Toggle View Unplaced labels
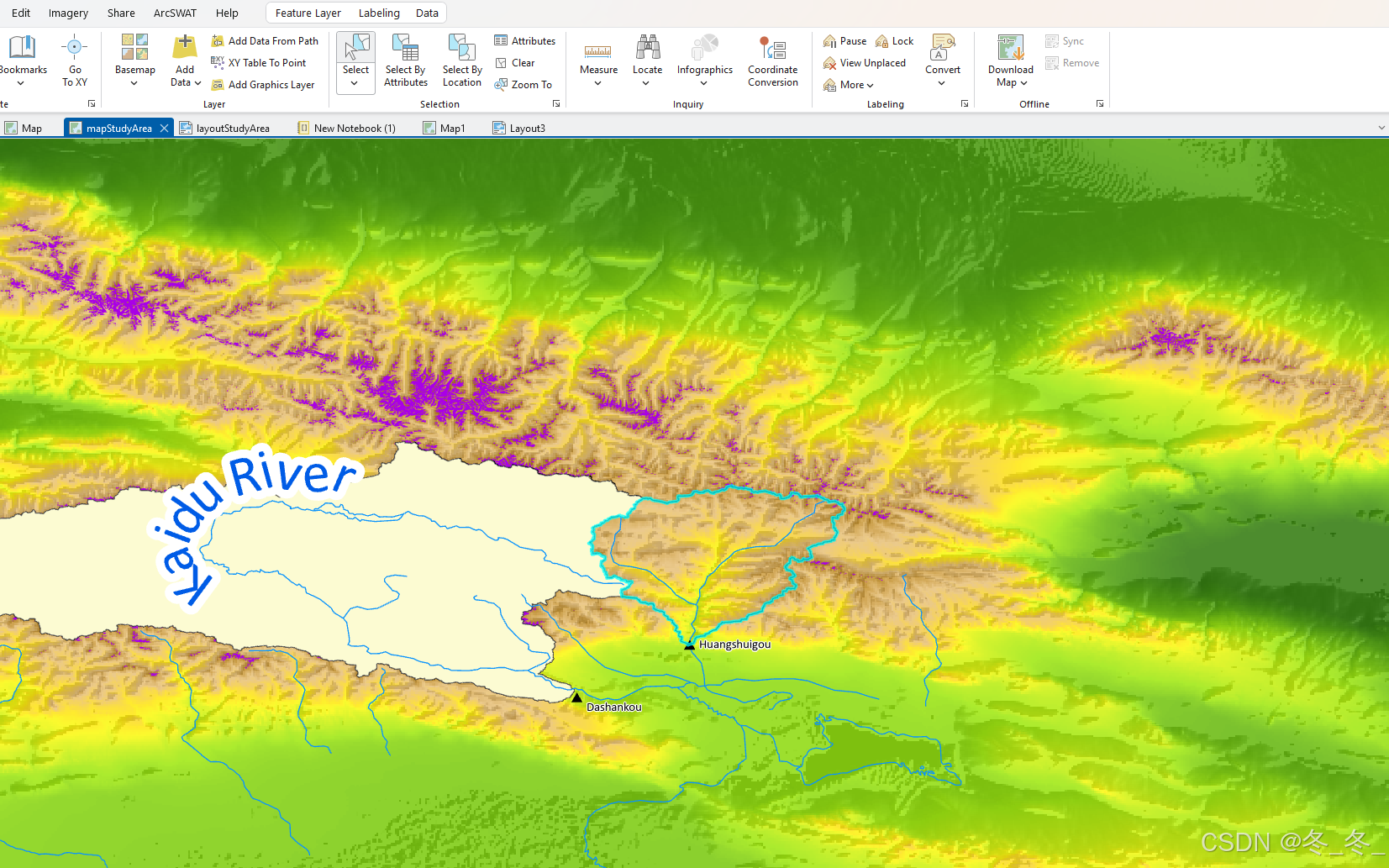This screenshot has height=868, width=1389. (864, 63)
